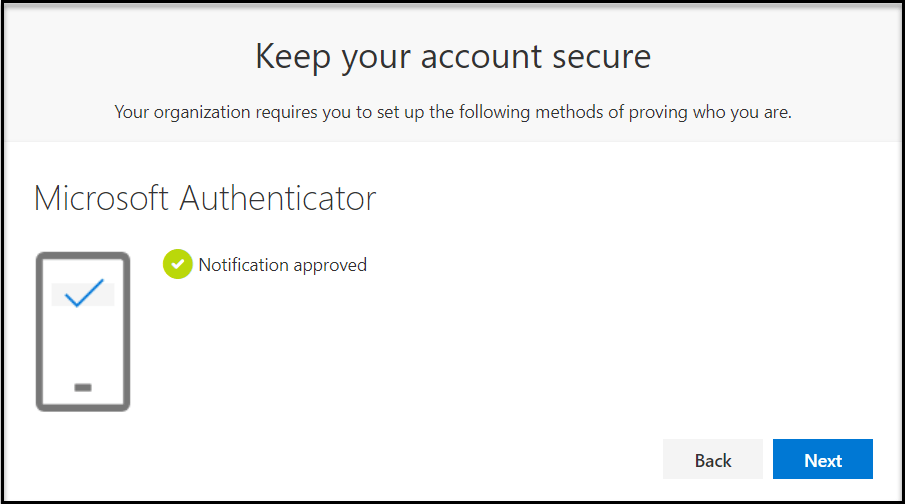Click the green approved checkmark icon
Screen dimensions: 905x504
177,264
